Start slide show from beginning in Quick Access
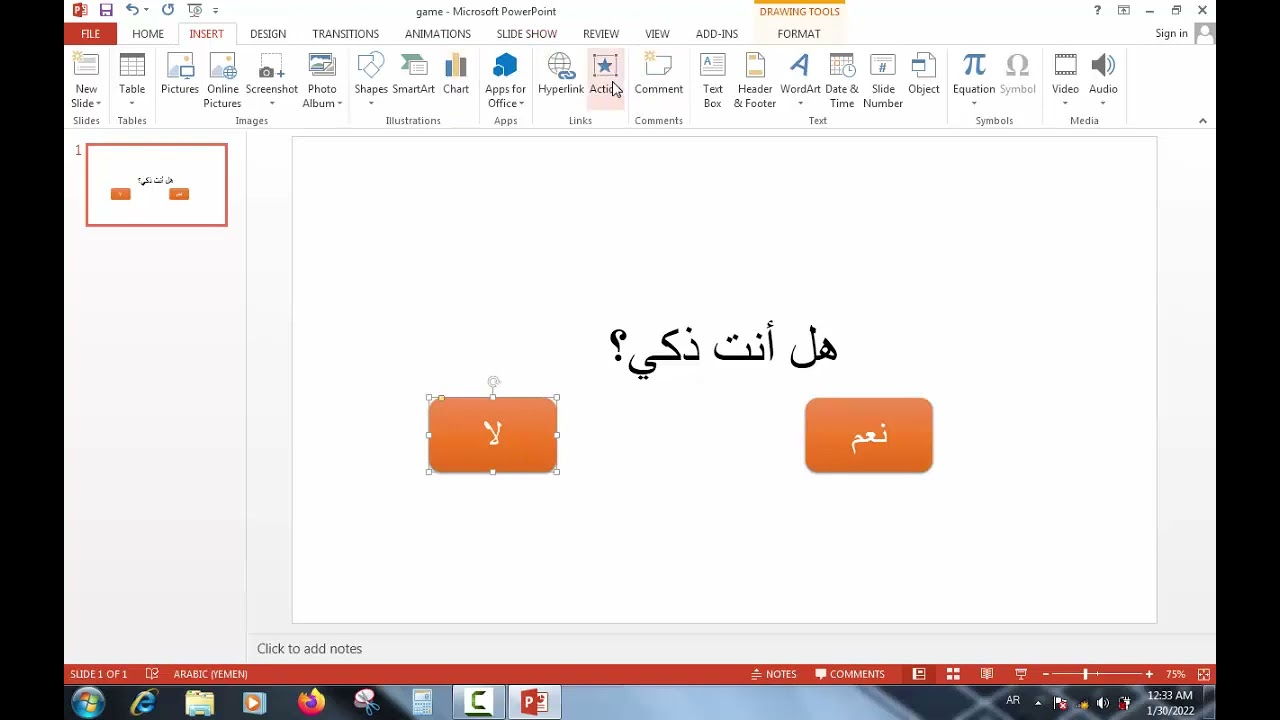This screenshot has width=1280, height=720. pyautogui.click(x=195, y=10)
